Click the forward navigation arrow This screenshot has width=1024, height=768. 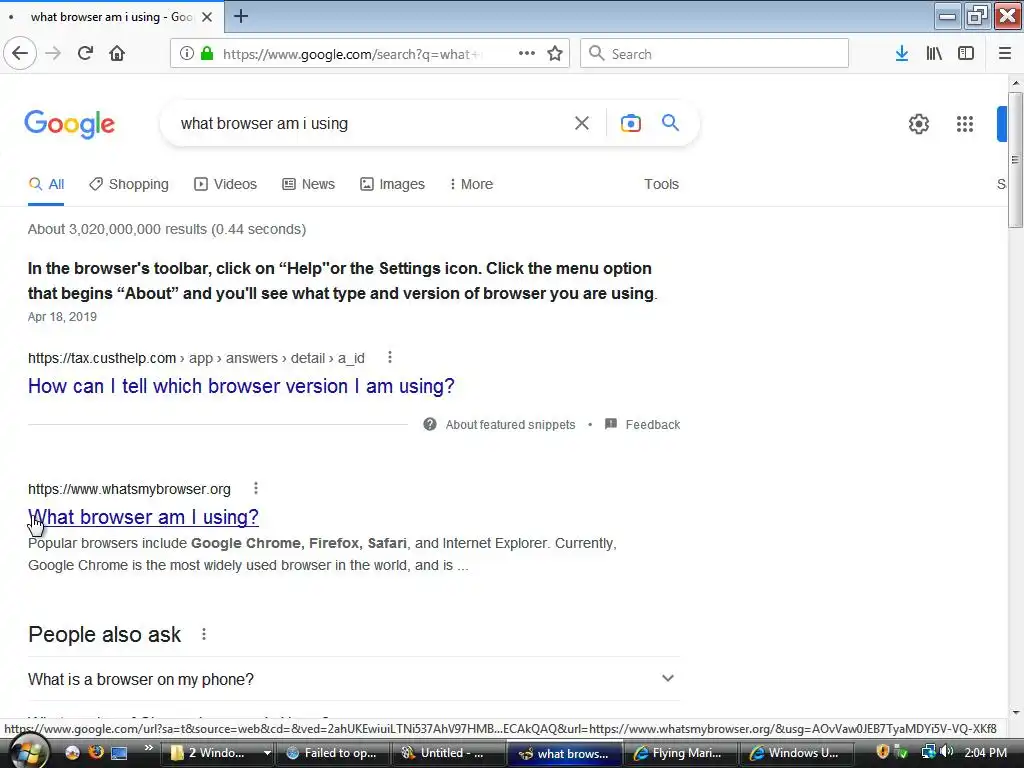point(54,54)
